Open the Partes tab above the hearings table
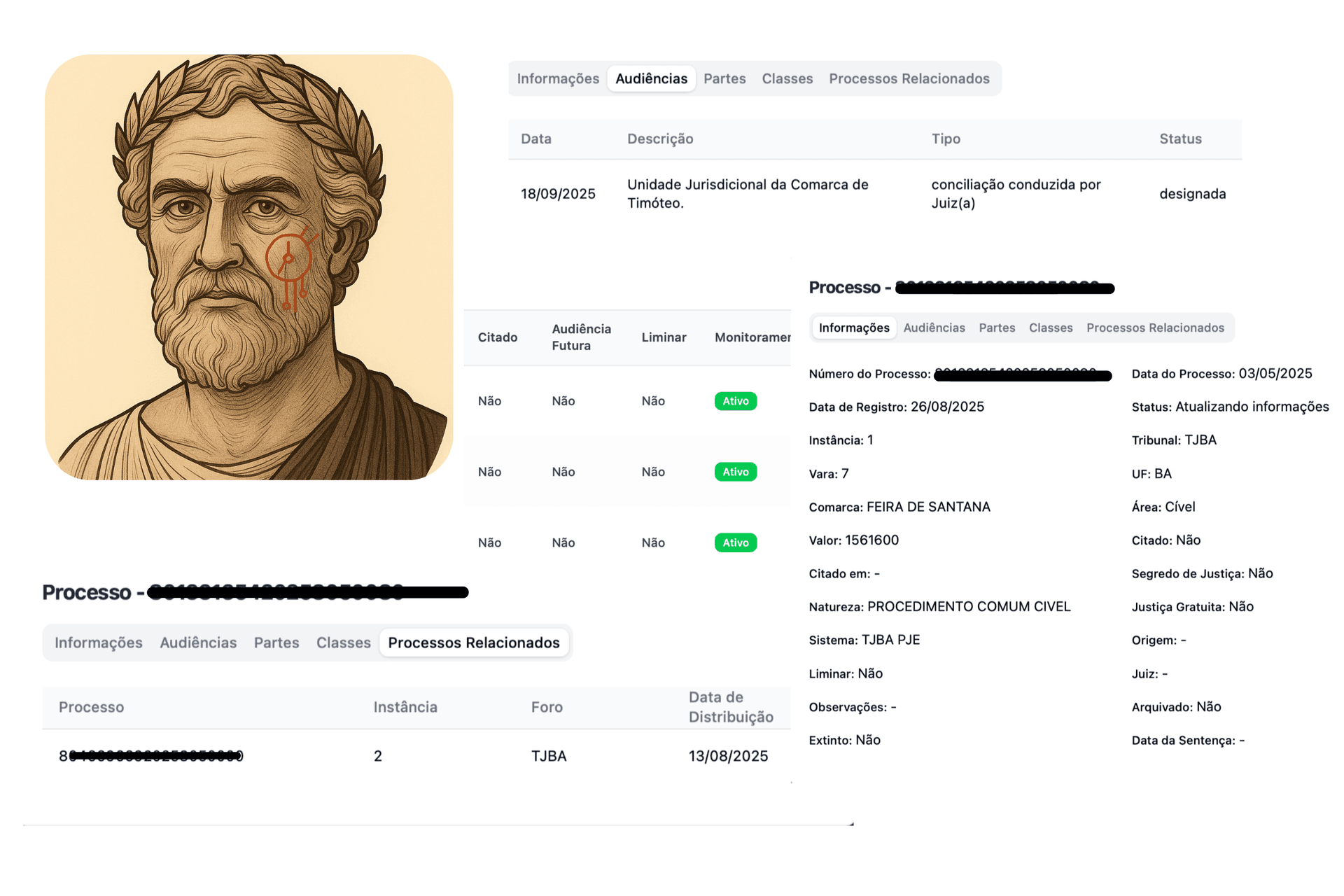Viewport: 1344px width, 896px height. [724, 79]
